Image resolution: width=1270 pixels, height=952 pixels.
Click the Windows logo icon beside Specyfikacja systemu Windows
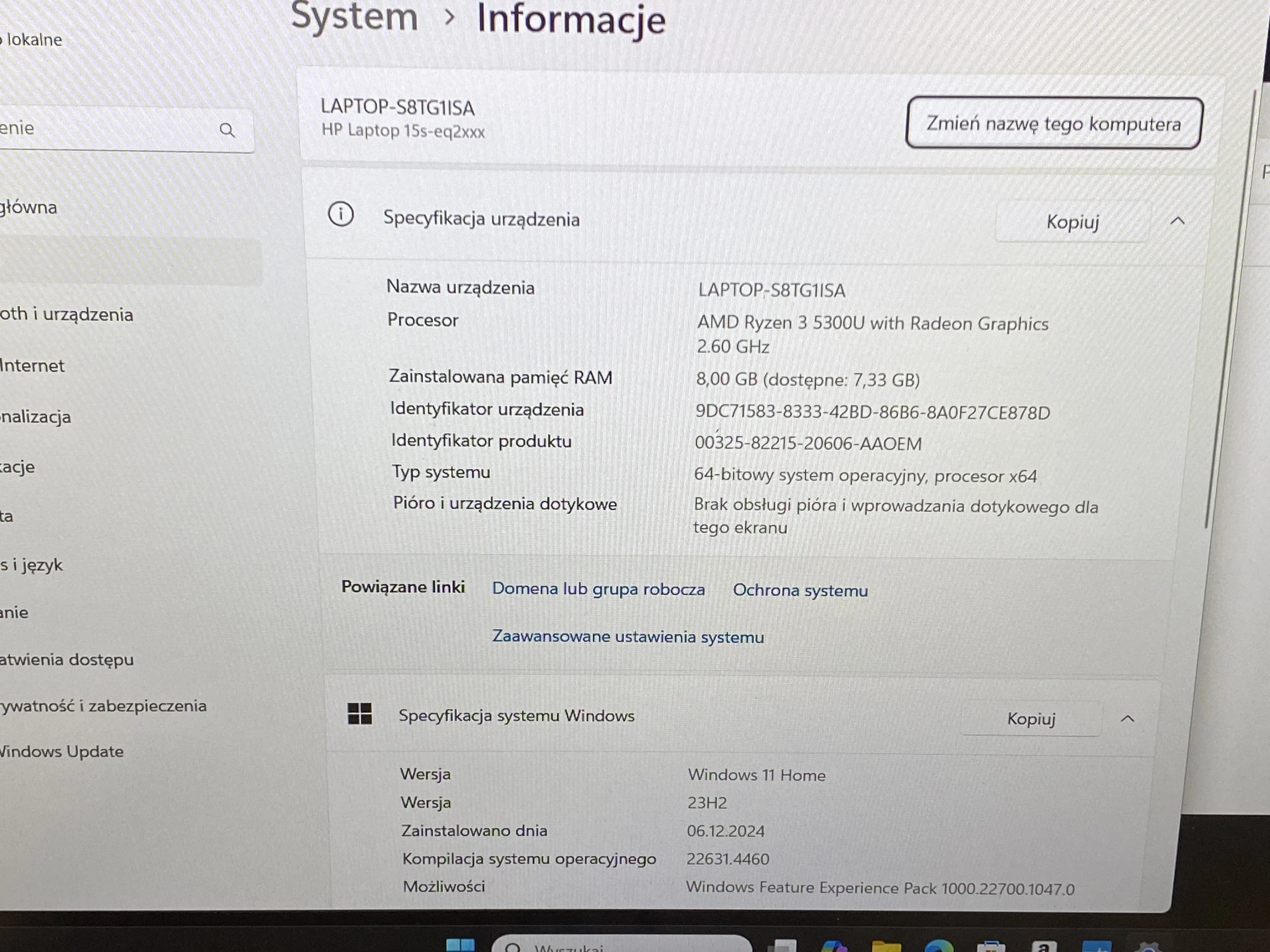[360, 714]
